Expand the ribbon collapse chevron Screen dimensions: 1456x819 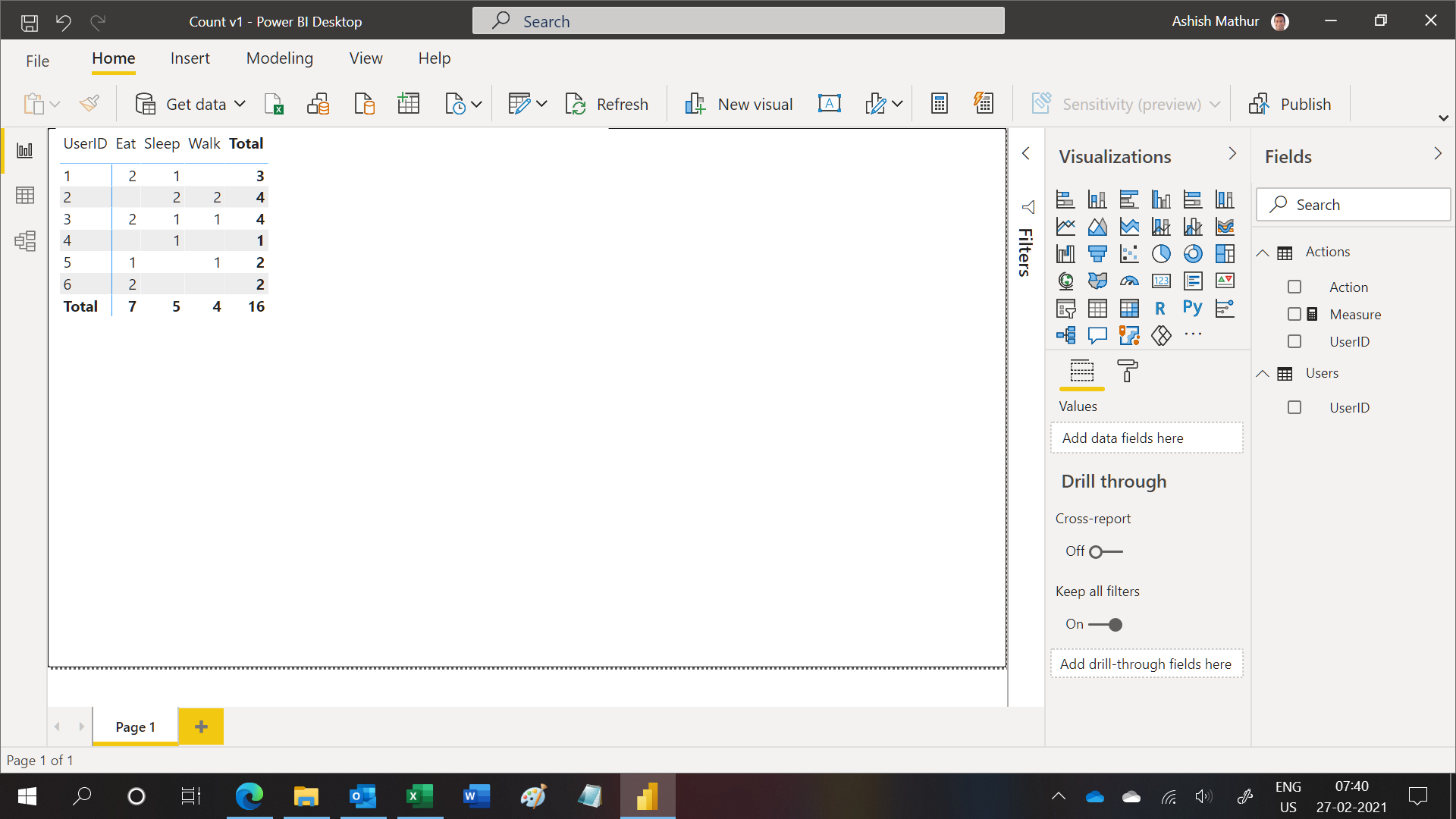[x=1443, y=118]
